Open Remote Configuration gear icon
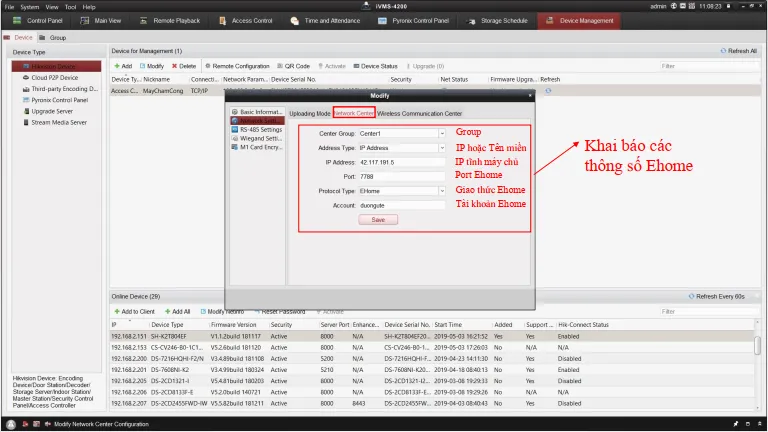 pyautogui.click(x=206, y=66)
